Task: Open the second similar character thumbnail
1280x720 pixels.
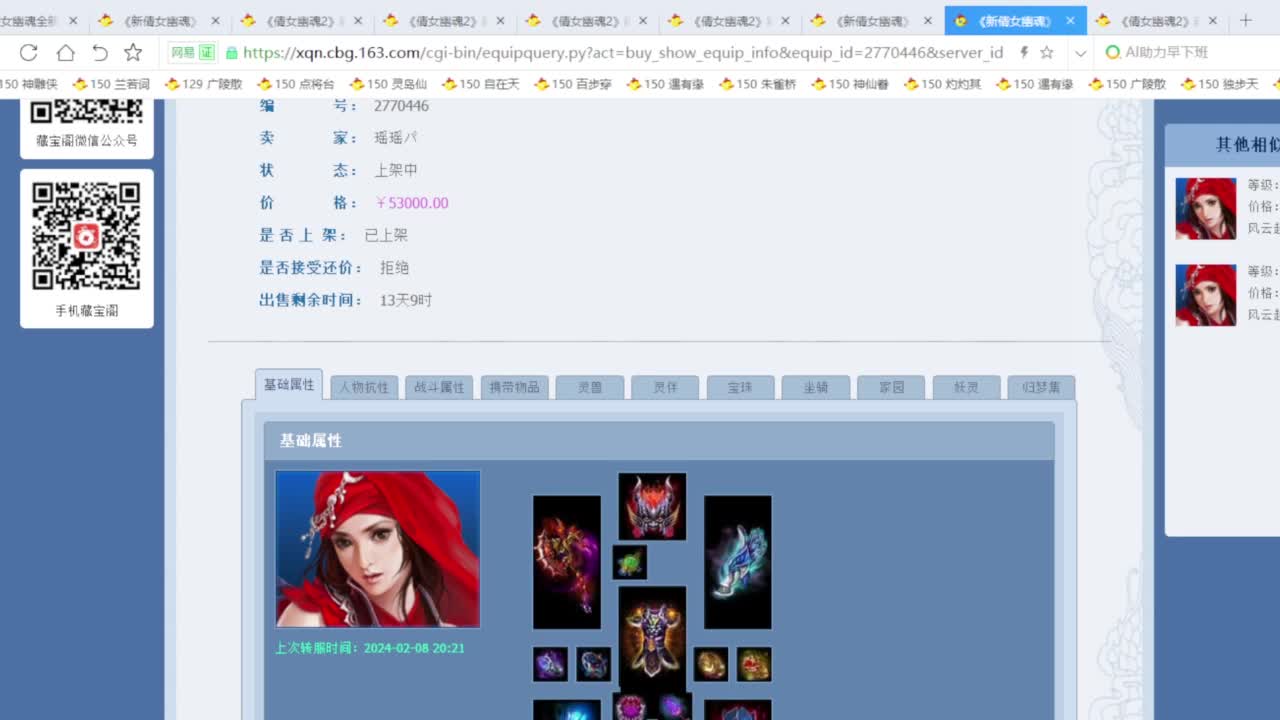Action: [x=1205, y=295]
